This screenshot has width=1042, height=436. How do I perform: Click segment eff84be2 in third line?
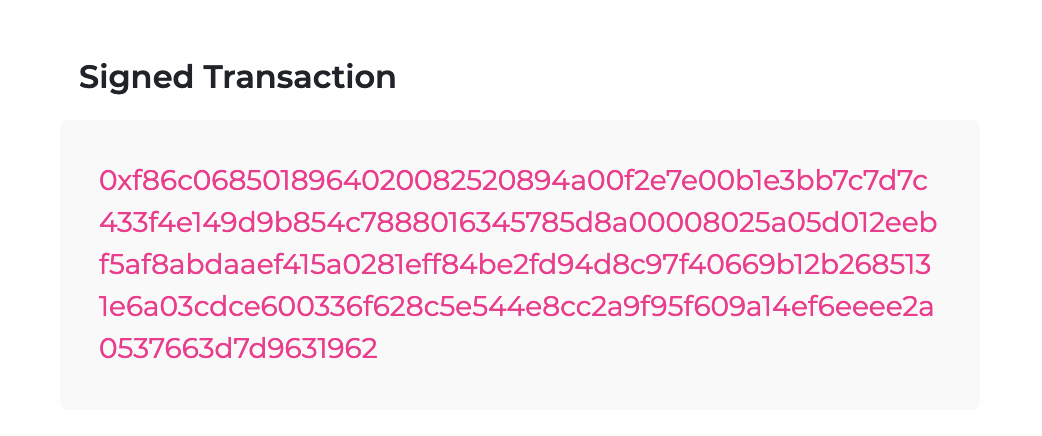(x=474, y=265)
